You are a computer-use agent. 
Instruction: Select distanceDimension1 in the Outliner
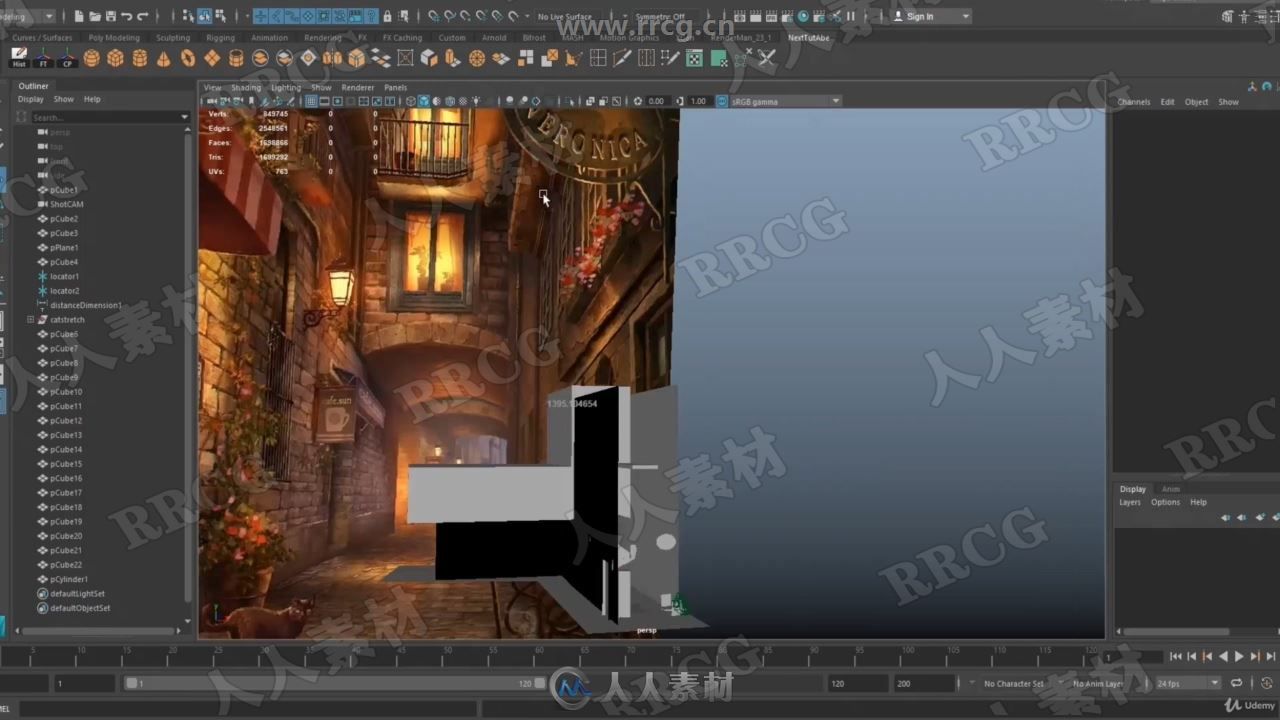pos(86,305)
